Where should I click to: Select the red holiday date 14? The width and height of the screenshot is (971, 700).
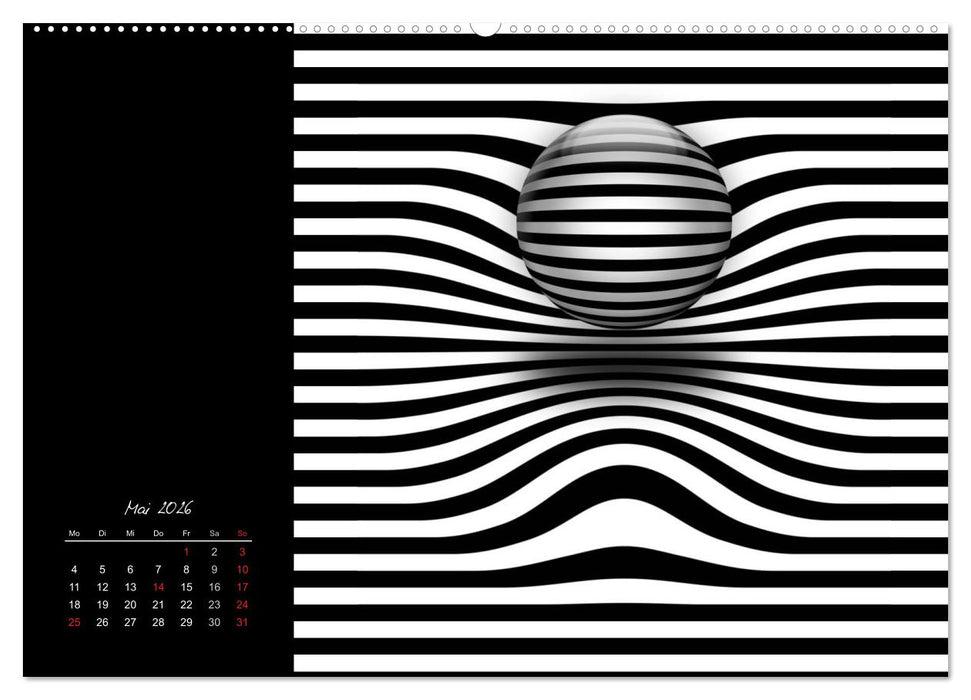(159, 587)
